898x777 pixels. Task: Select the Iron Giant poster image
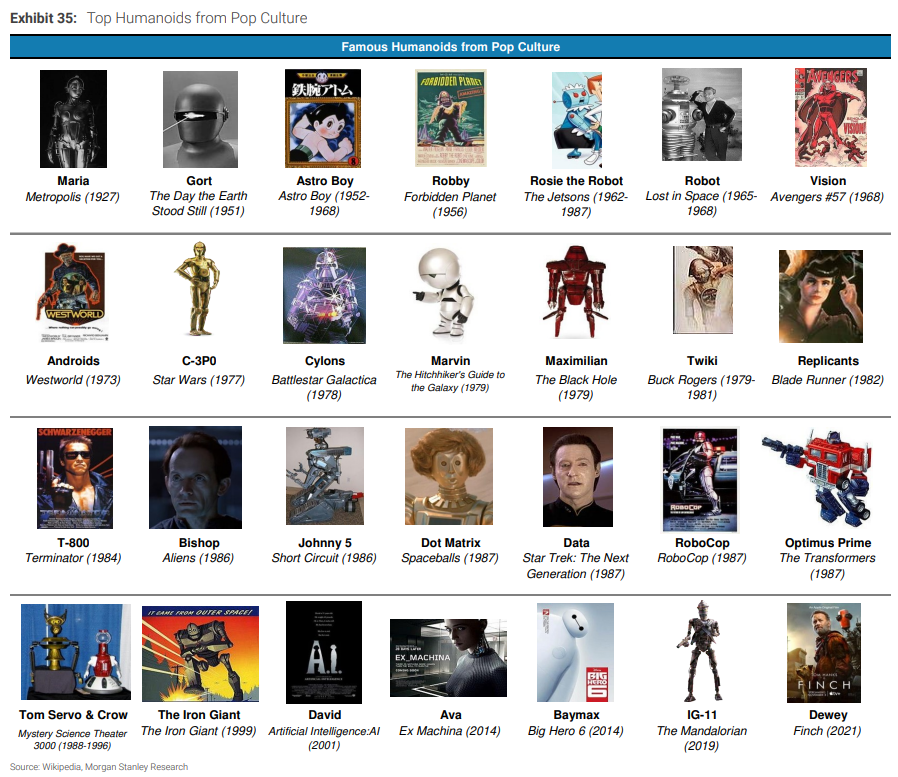point(200,654)
